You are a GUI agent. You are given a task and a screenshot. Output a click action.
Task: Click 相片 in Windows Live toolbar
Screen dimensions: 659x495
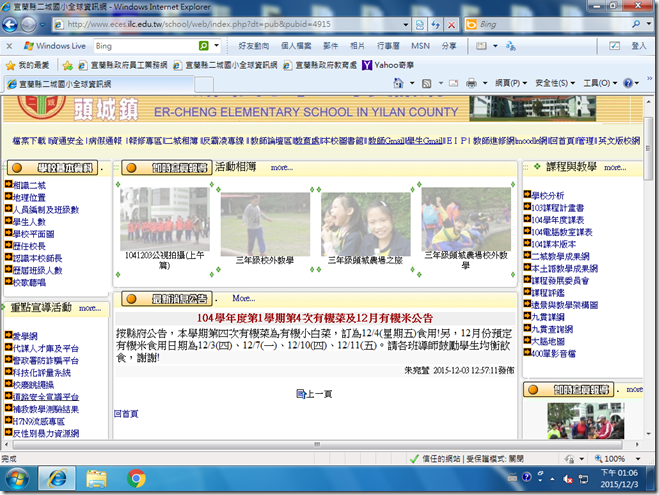tap(357, 46)
